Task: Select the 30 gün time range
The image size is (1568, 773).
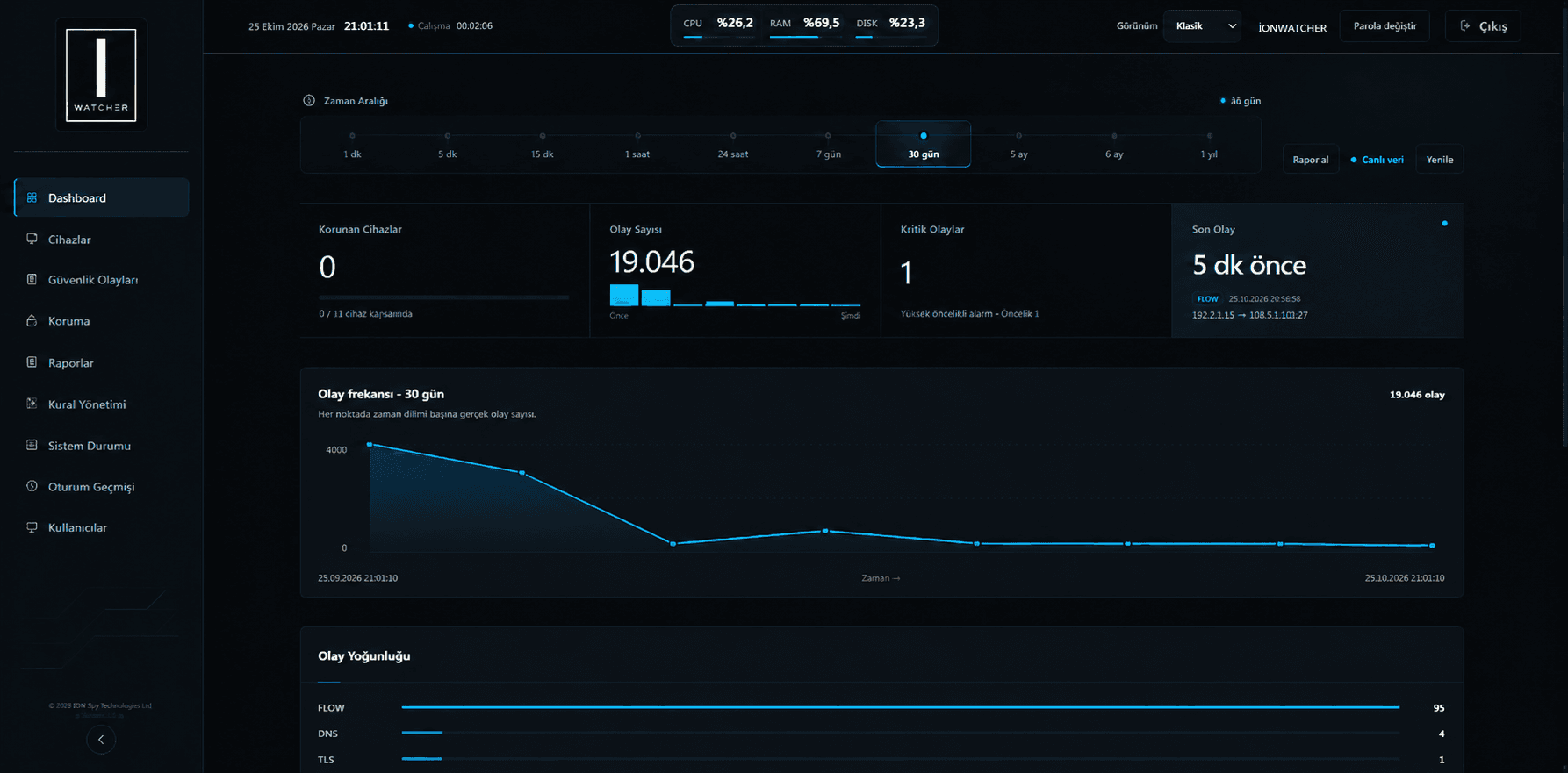Action: tap(924, 144)
